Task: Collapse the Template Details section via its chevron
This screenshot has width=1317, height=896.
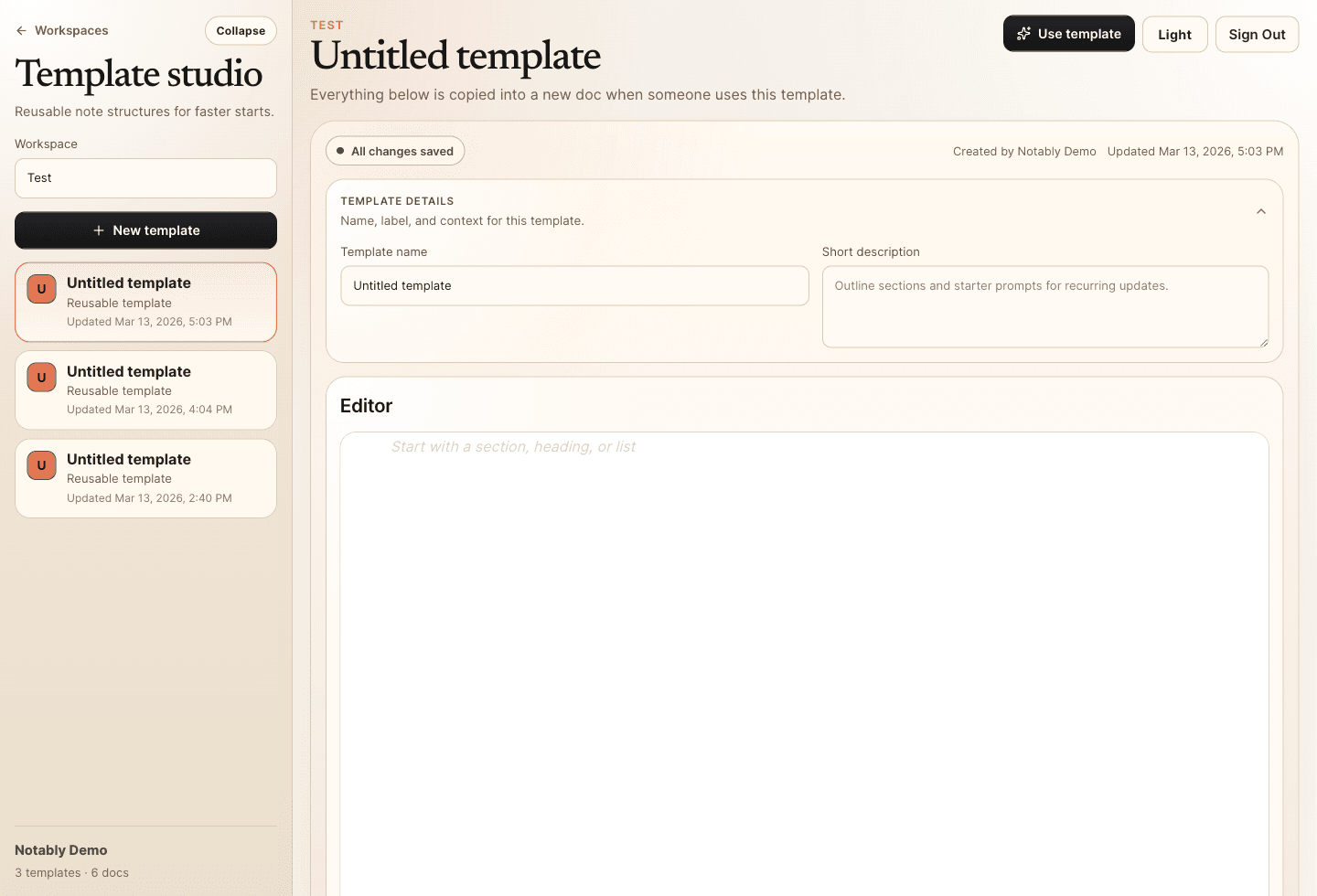Action: click(1261, 210)
